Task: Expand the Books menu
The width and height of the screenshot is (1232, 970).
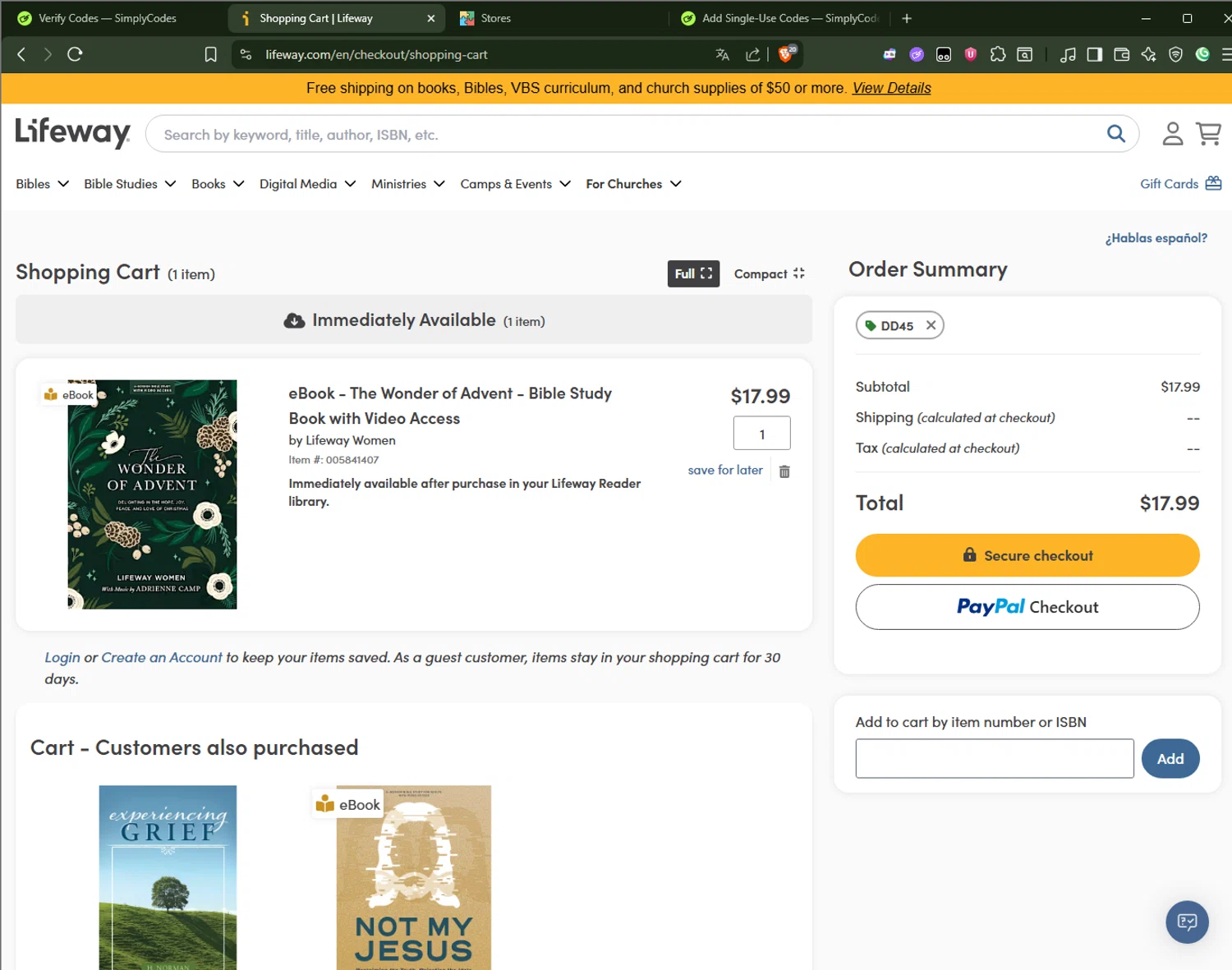Action: pos(218,184)
